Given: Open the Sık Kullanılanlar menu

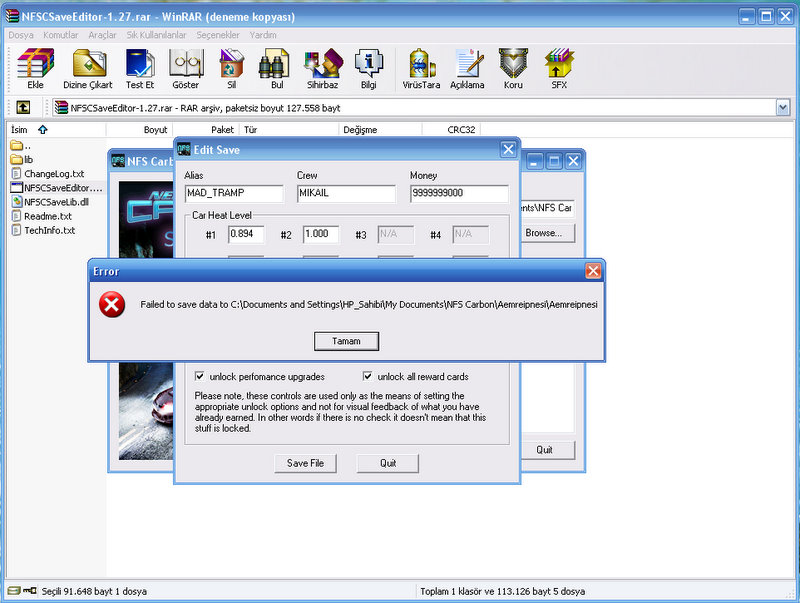Looking at the screenshot, I should (x=156, y=35).
